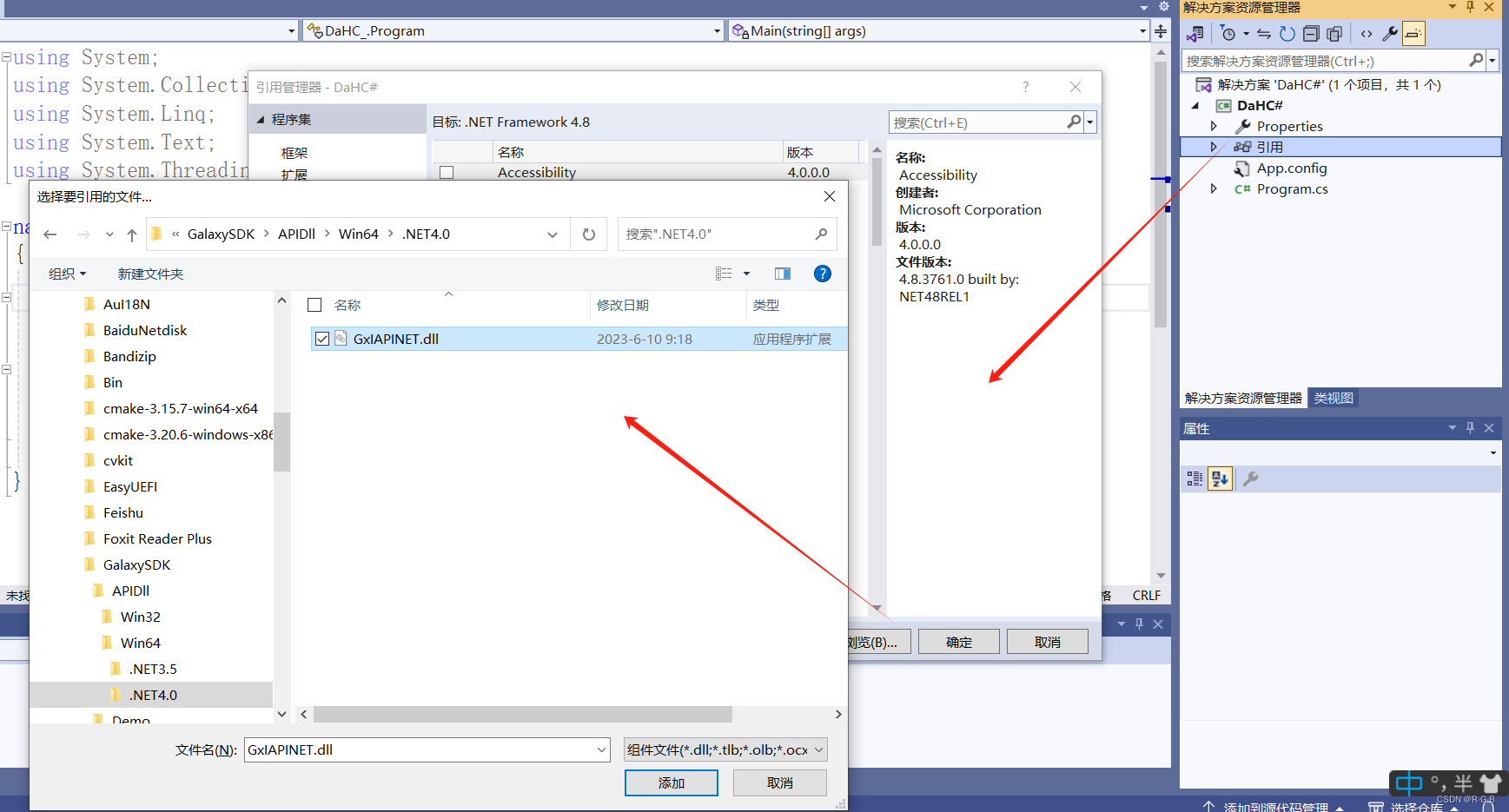The height and width of the screenshot is (812, 1509).
Task: Click property pages wrench in Properties panel
Action: pyautogui.click(x=1250, y=479)
